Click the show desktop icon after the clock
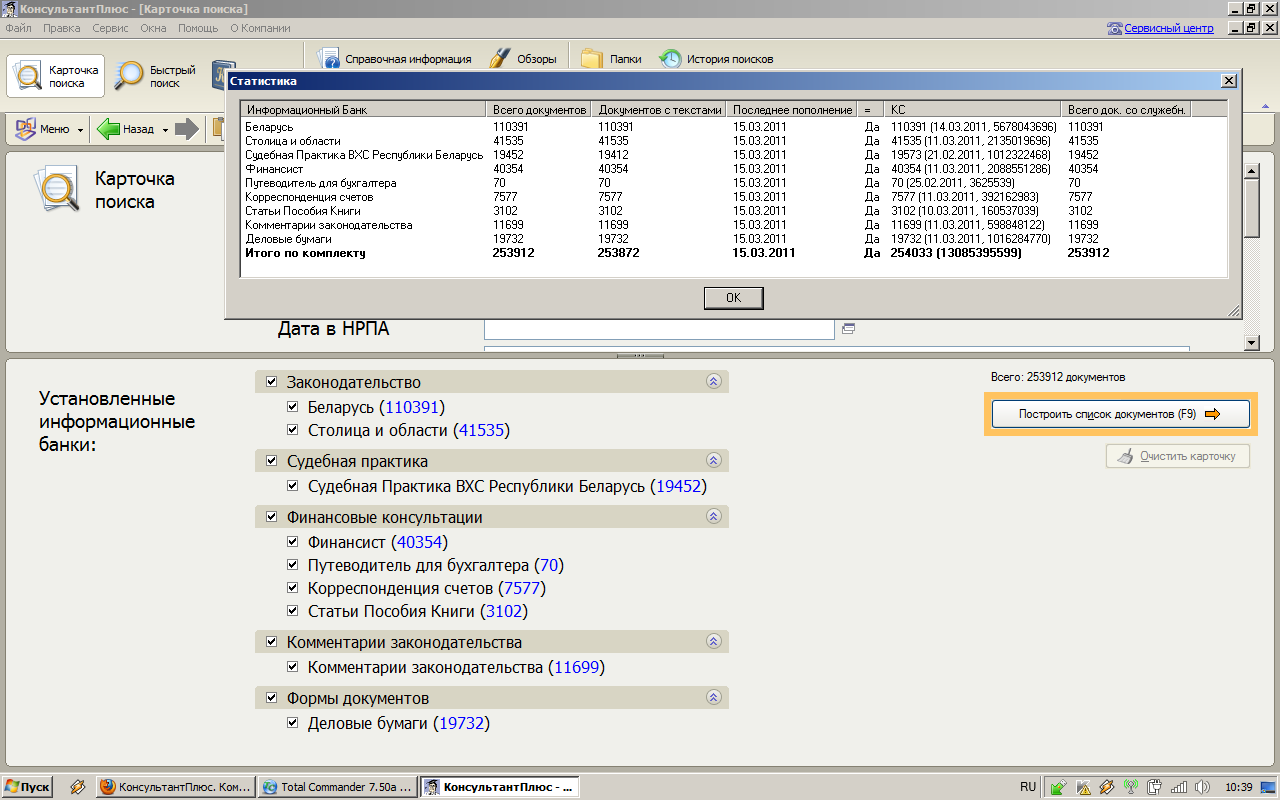The height and width of the screenshot is (800, 1280). click(1268, 787)
